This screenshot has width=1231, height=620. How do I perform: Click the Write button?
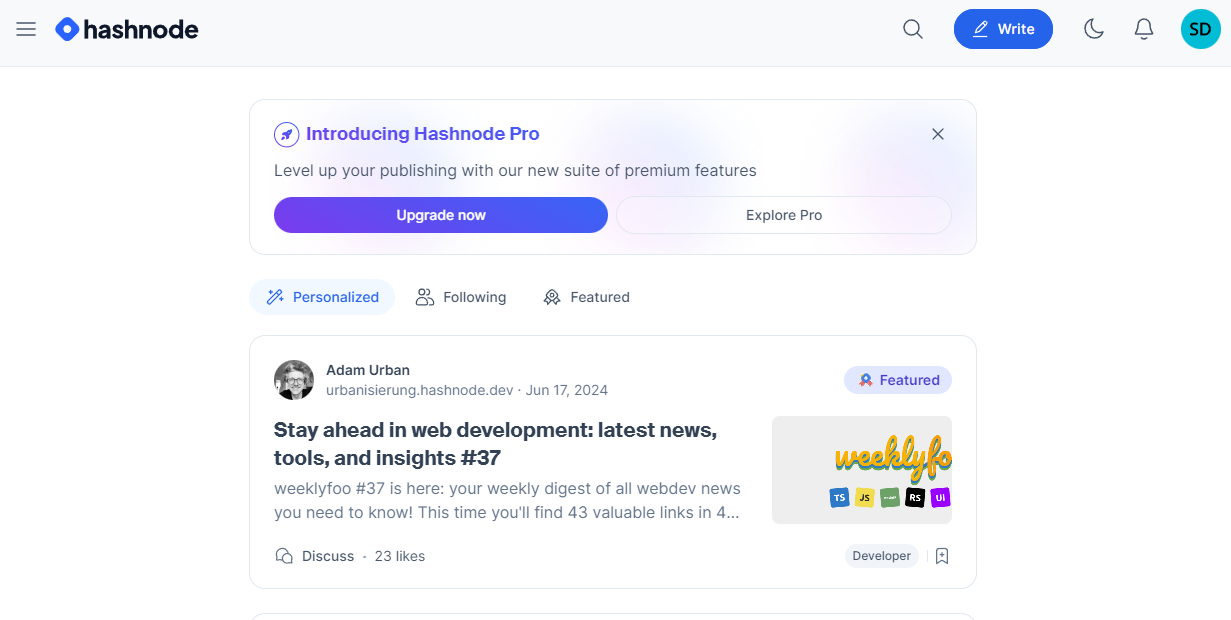[1003, 29]
